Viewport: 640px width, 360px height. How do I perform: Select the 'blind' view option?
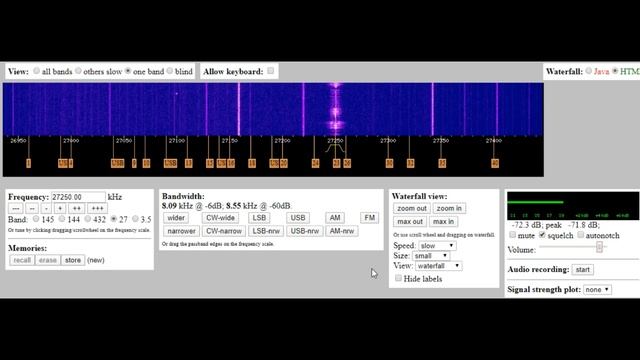point(170,71)
